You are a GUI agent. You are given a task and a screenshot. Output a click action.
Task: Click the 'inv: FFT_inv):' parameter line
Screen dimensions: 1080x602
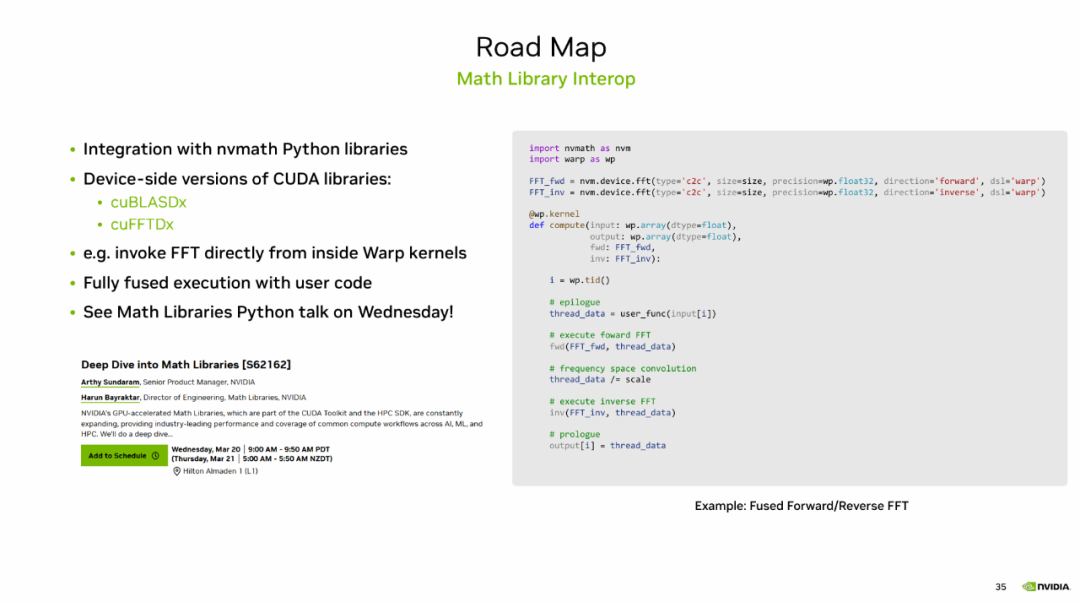click(x=625, y=259)
